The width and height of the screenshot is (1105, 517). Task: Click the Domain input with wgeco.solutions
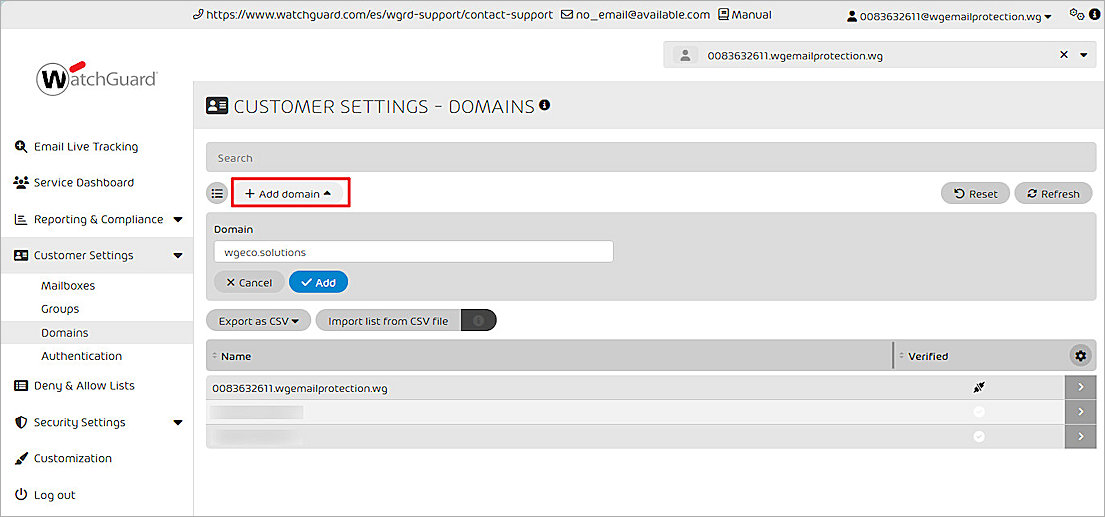tap(414, 251)
